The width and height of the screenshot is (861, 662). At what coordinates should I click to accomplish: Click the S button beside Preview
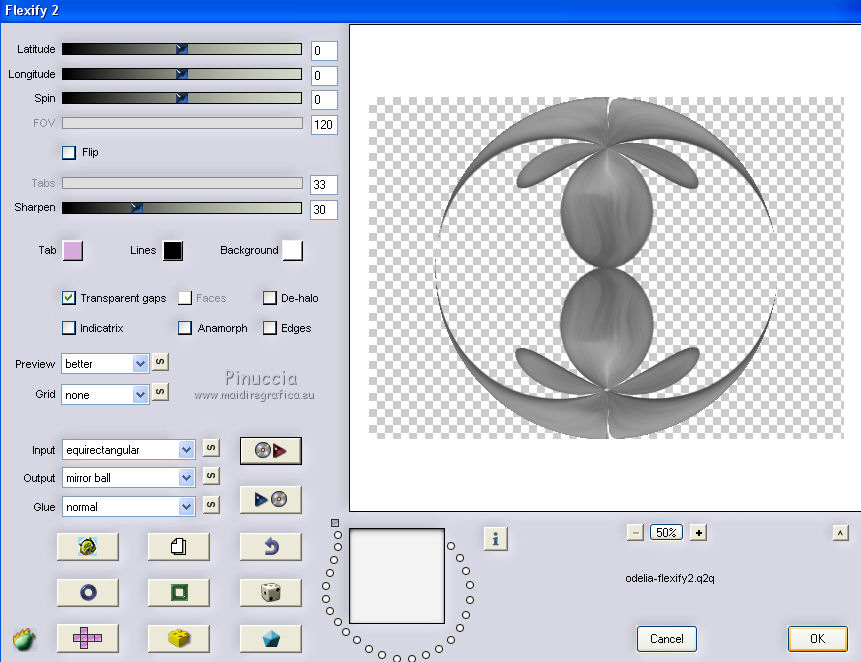click(x=160, y=362)
